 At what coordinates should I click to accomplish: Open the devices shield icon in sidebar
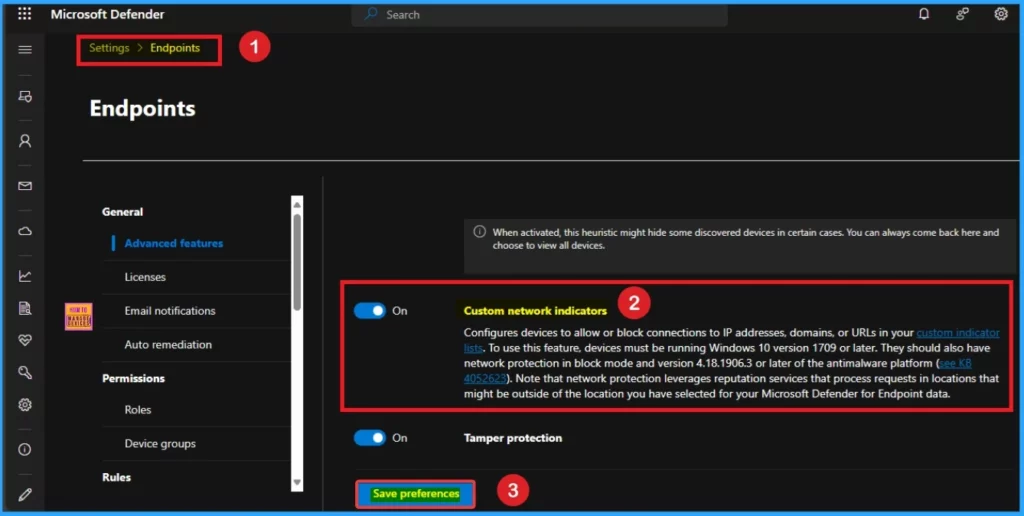pos(25,97)
